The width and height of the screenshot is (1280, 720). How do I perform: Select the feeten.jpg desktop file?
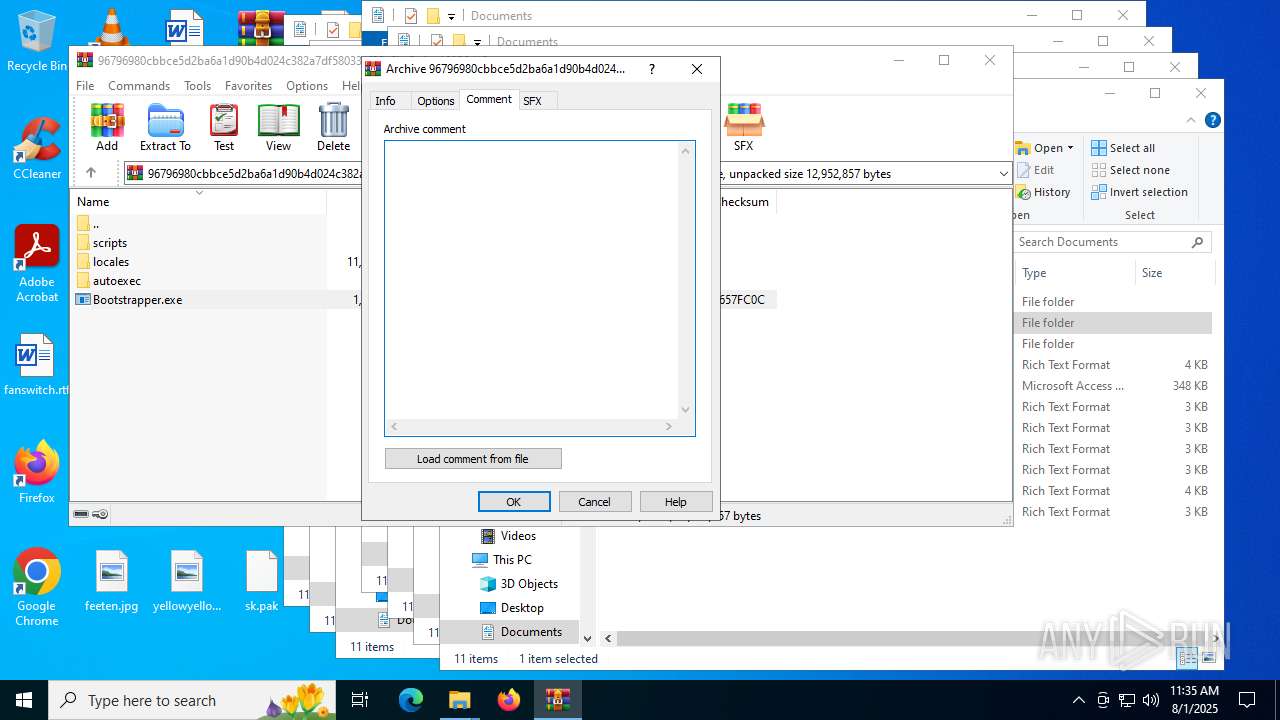112,580
